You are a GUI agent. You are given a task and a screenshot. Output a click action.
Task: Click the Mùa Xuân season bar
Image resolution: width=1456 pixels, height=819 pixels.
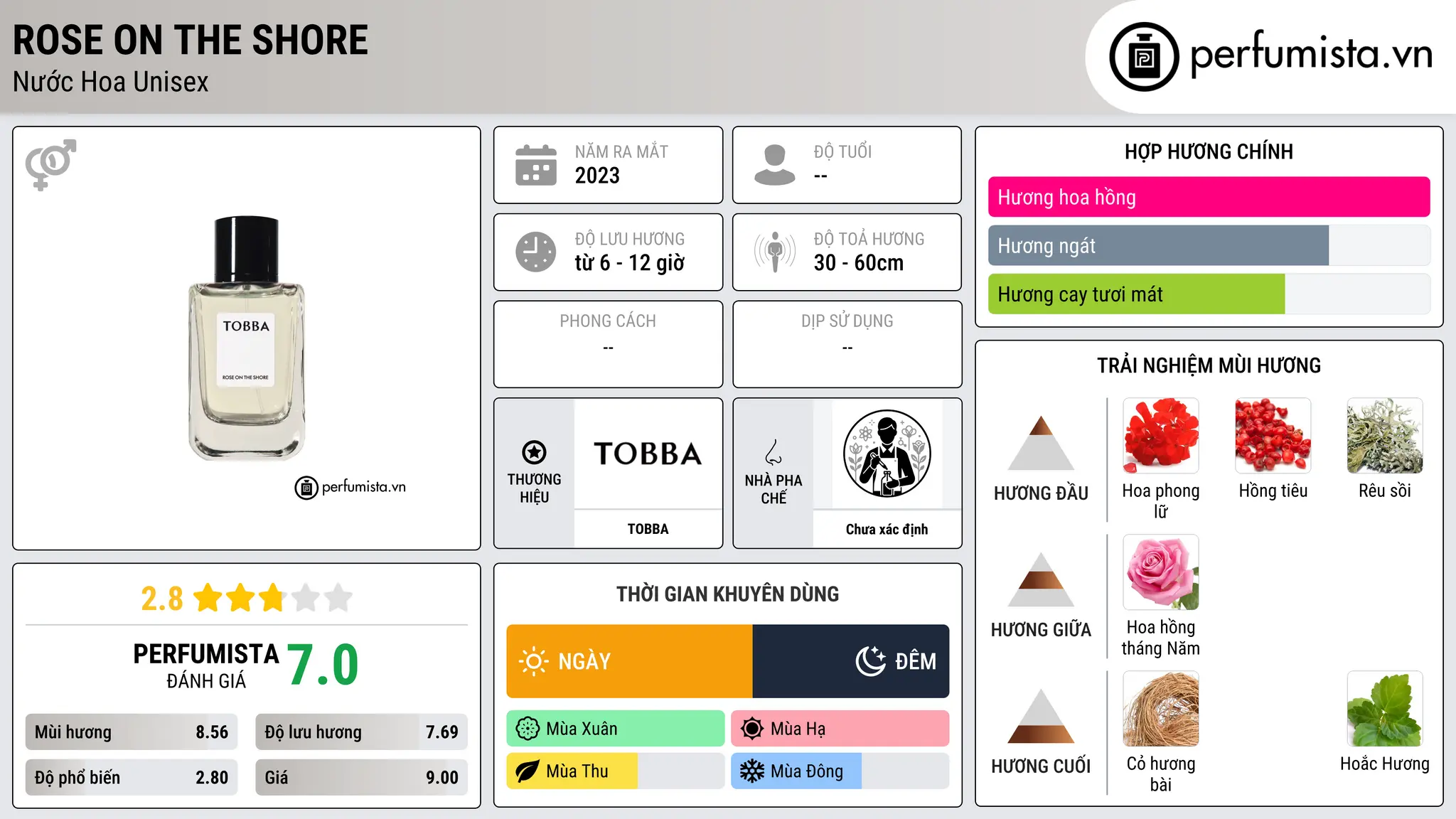click(x=616, y=729)
